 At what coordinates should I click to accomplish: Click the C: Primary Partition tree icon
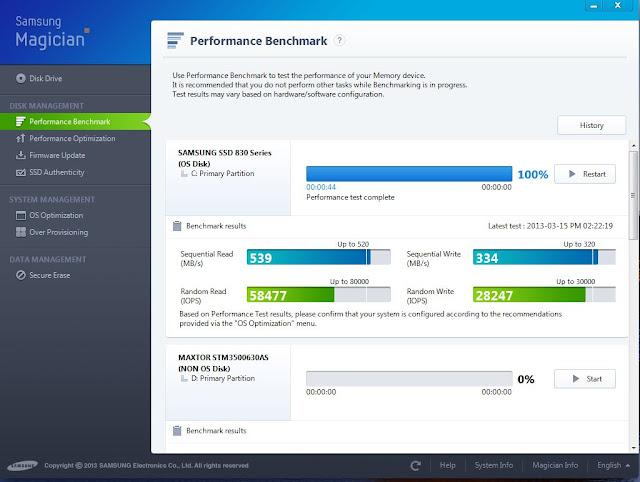(x=184, y=174)
